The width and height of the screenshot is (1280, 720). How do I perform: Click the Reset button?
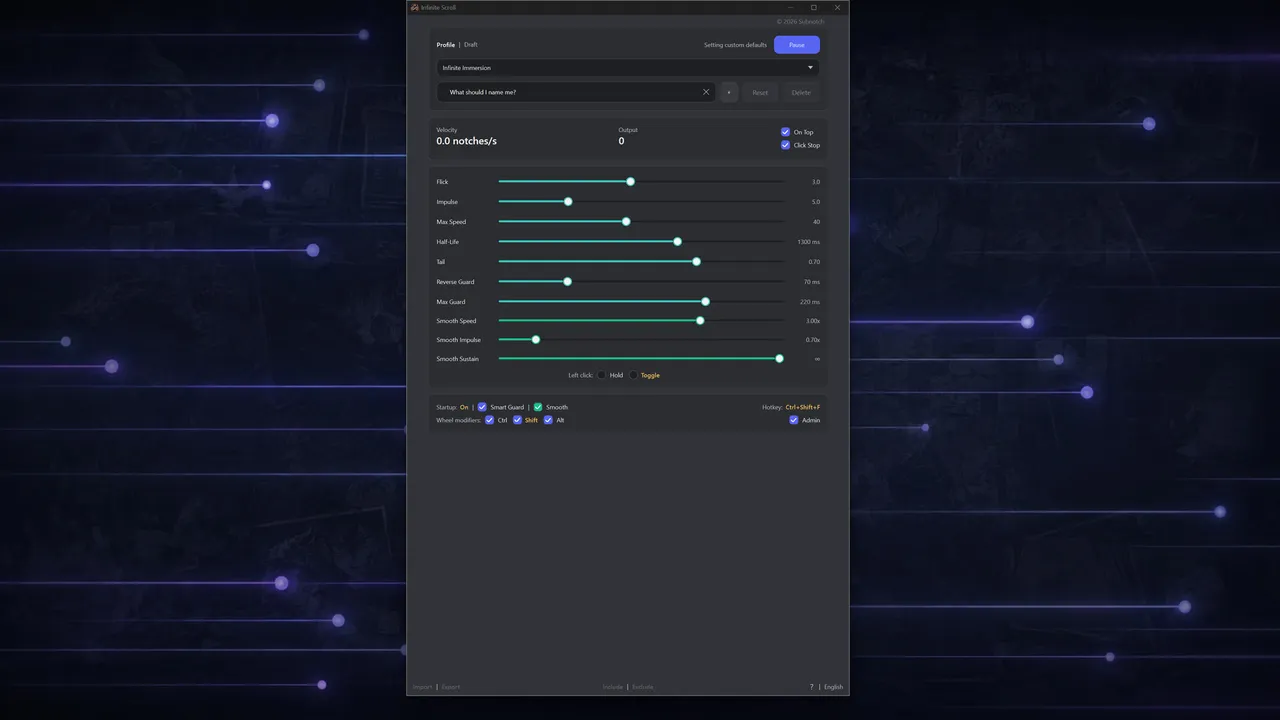tap(760, 92)
